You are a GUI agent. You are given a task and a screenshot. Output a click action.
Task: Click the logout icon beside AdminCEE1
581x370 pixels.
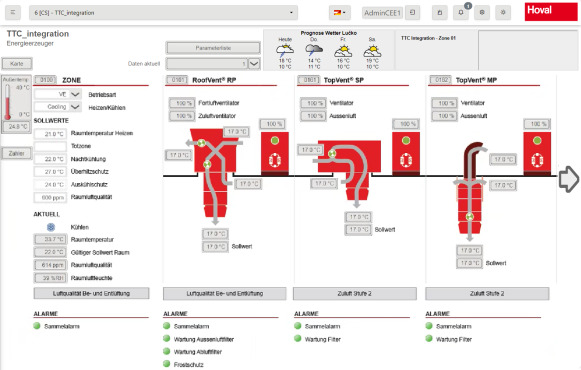412,13
